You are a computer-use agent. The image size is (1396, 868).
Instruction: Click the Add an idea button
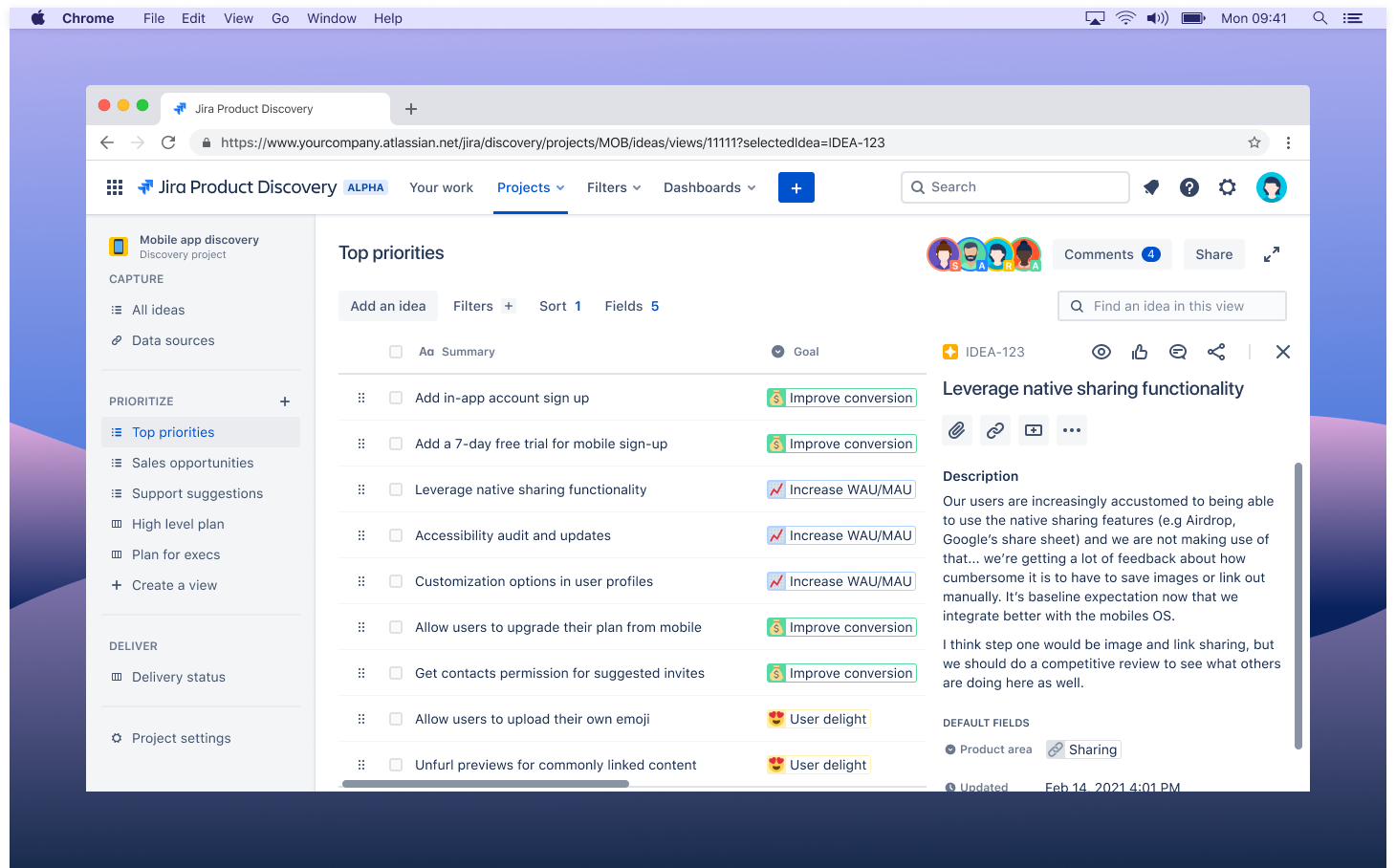point(388,306)
